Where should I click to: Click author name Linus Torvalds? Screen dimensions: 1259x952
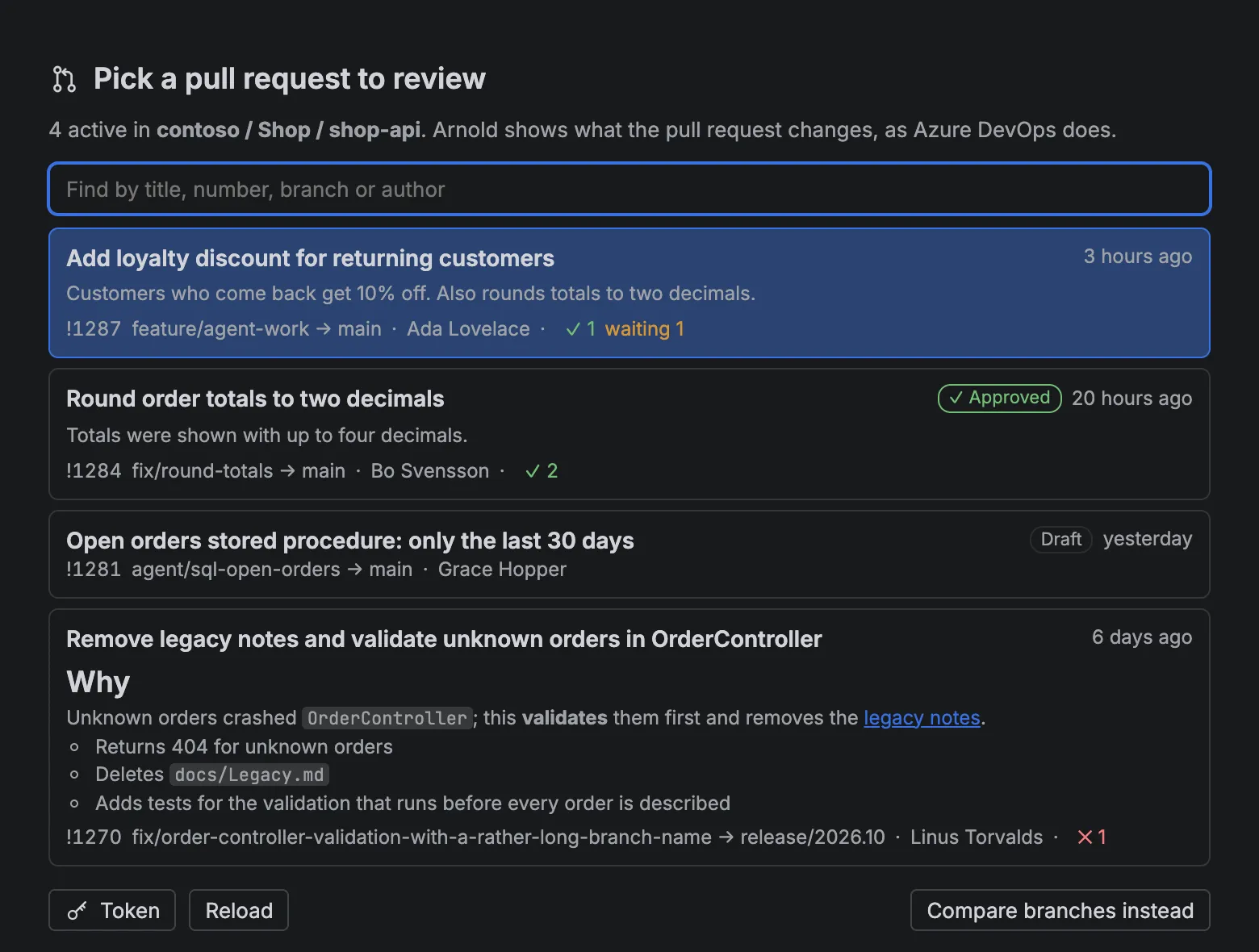pos(977,837)
